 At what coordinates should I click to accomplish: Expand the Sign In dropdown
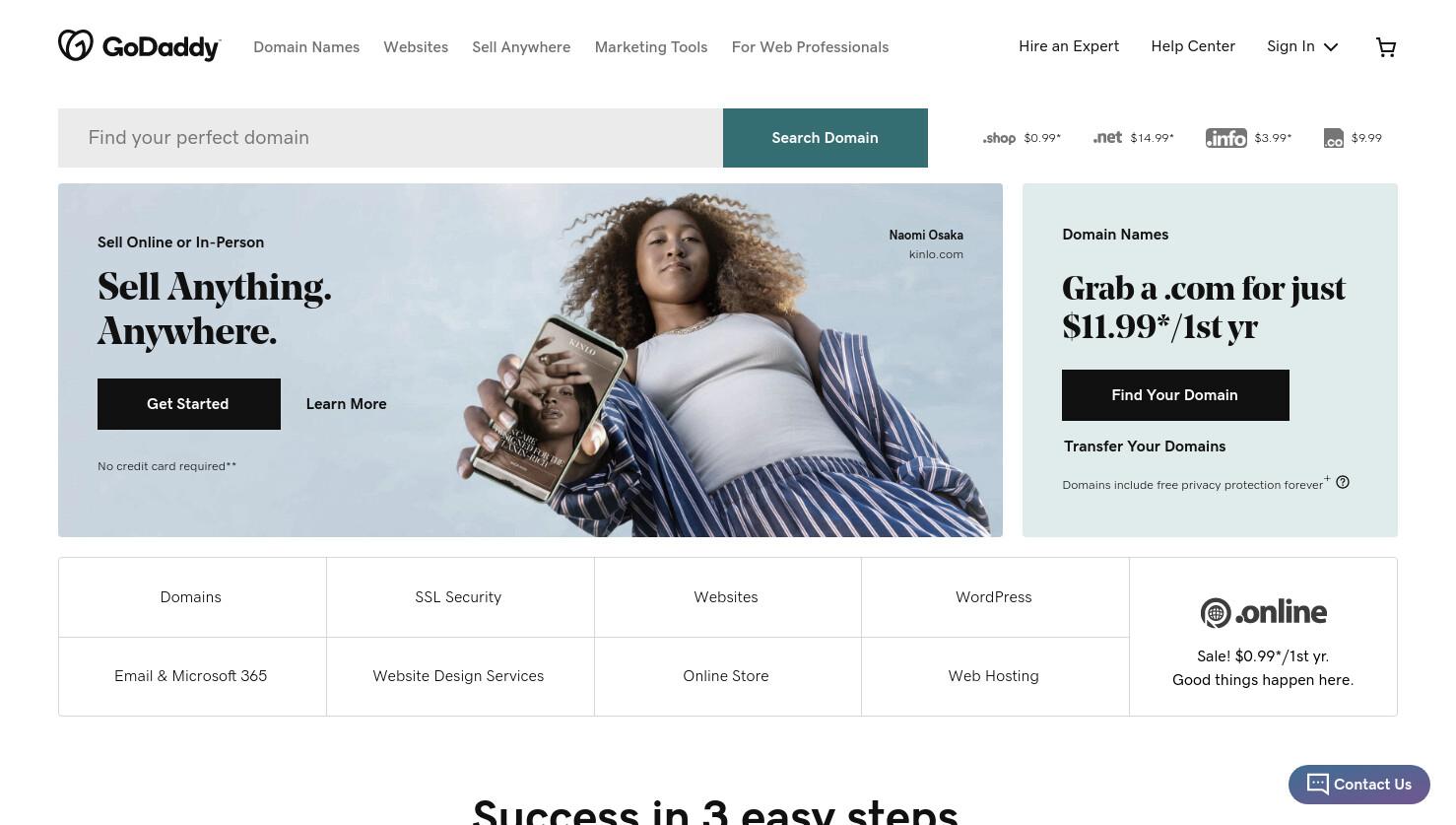tap(1302, 46)
